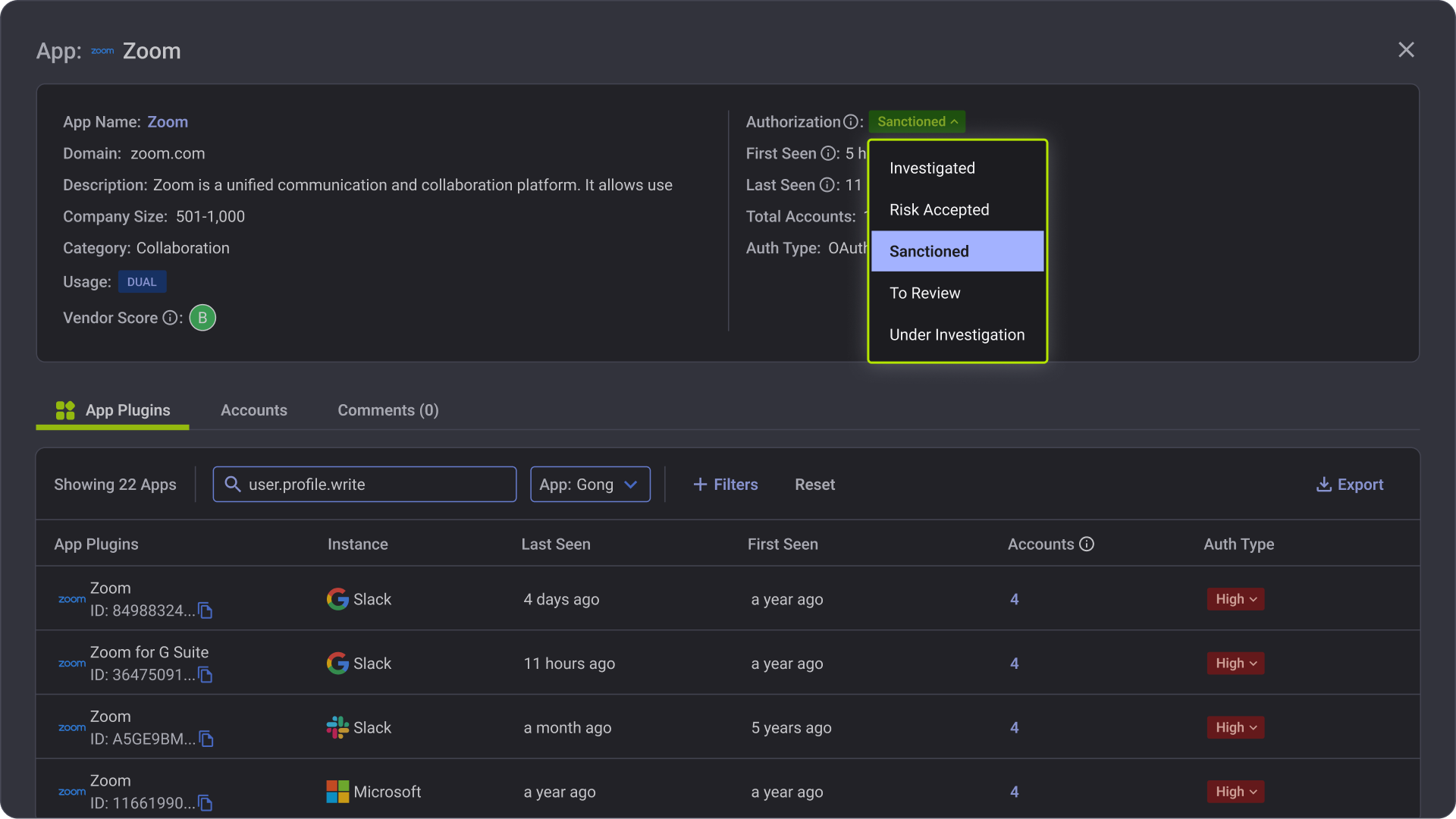Click the 'Zoom for G Suite' plugin name
The image size is (1456, 819).
click(x=149, y=652)
